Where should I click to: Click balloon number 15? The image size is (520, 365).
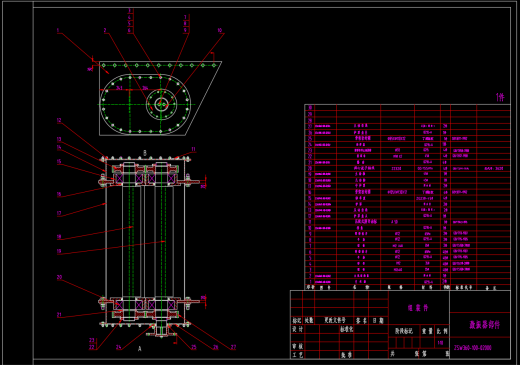tap(59, 161)
